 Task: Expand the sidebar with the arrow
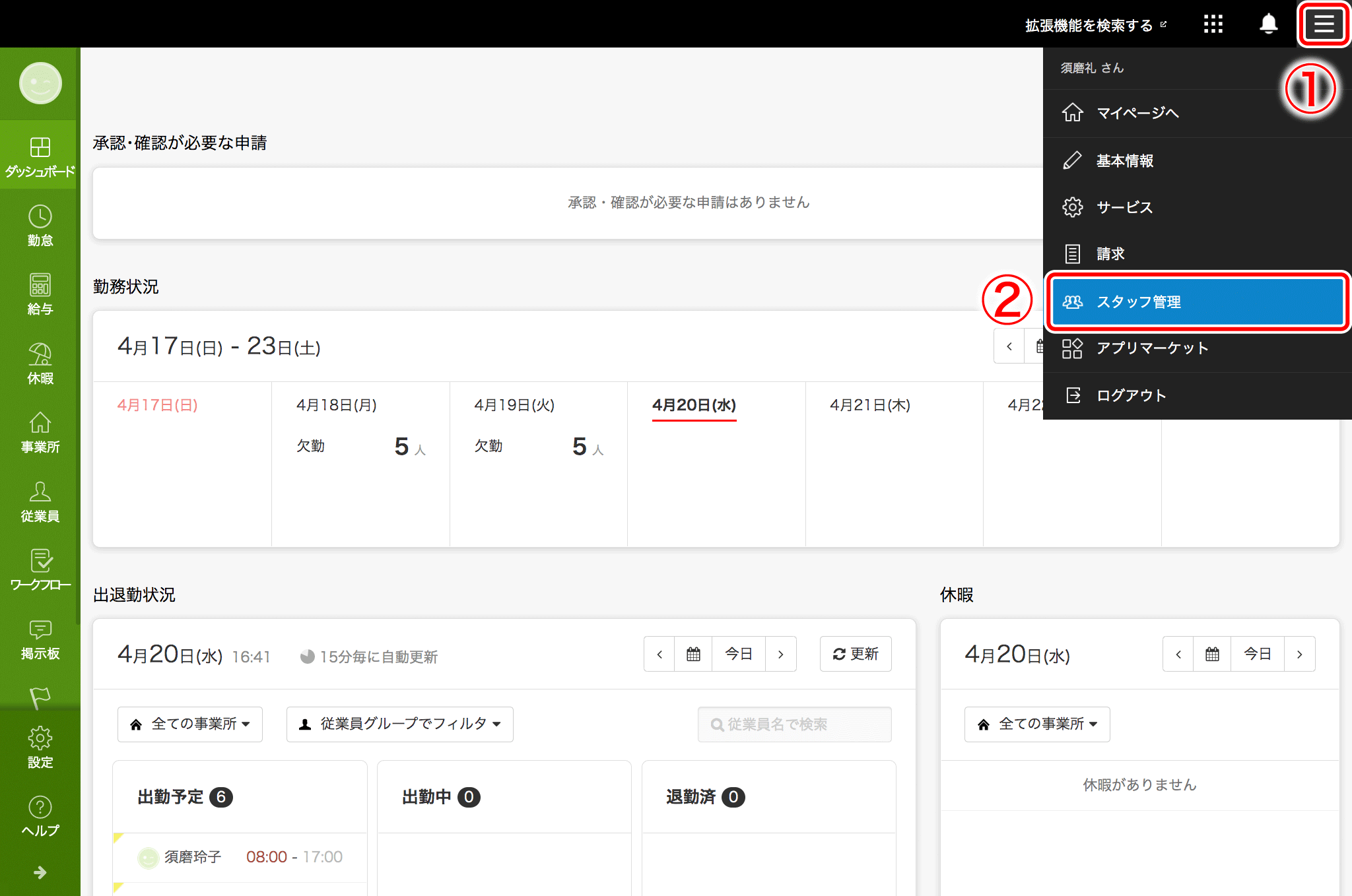pos(40,872)
